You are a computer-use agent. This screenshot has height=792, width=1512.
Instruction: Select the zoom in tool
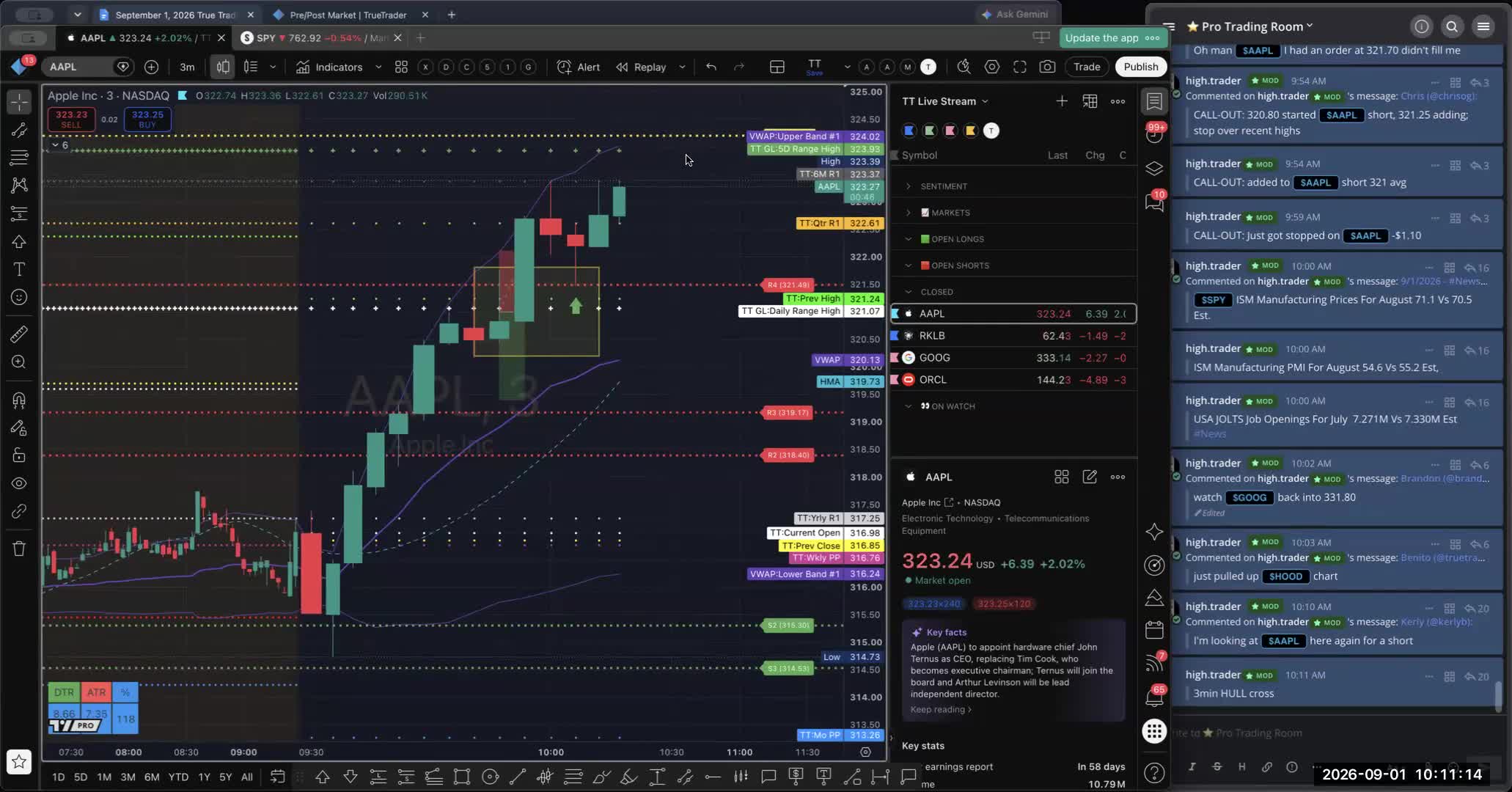20,362
